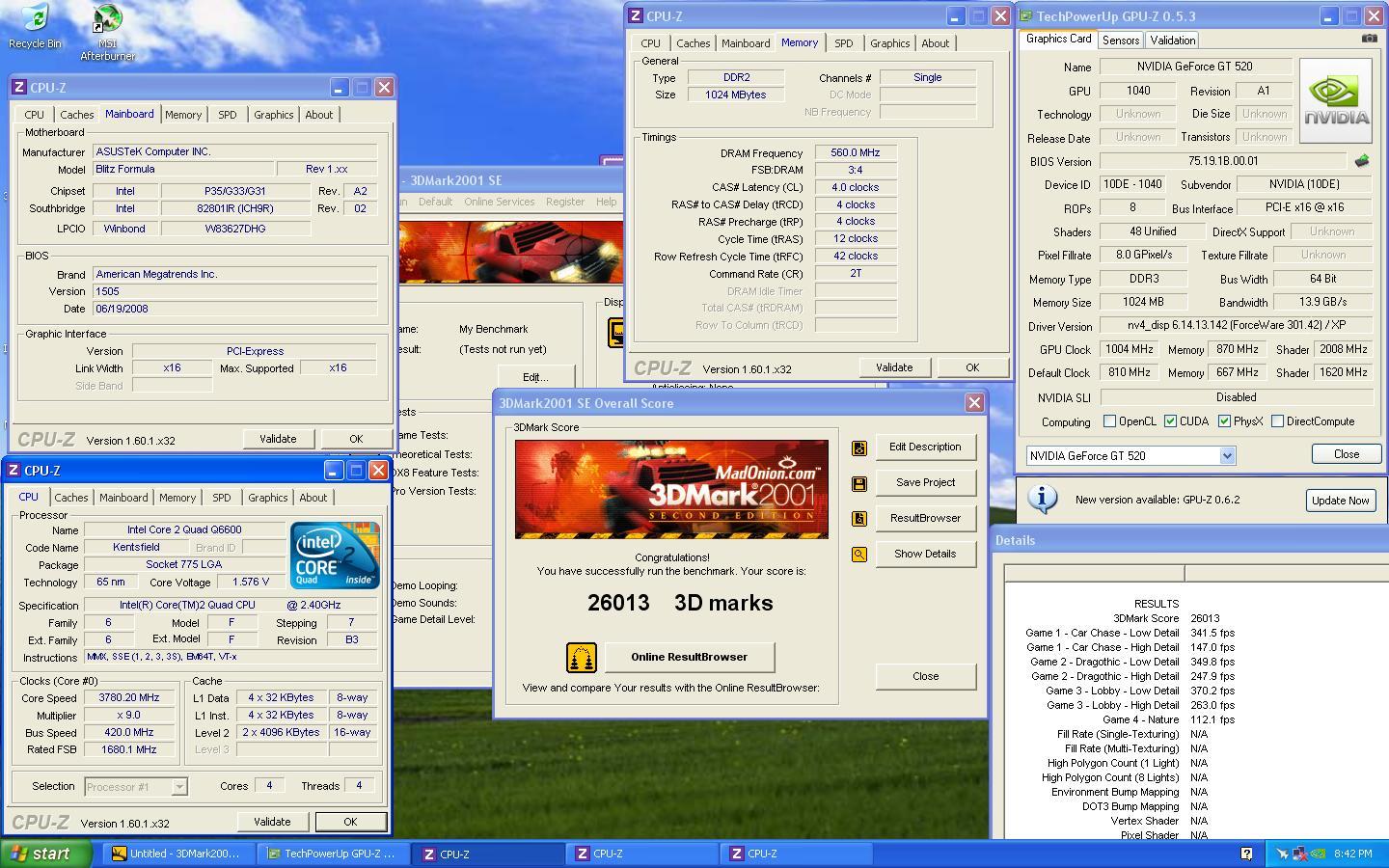Toggle the CUDA checkbox
This screenshot has height=868, width=1389.
[x=1170, y=421]
